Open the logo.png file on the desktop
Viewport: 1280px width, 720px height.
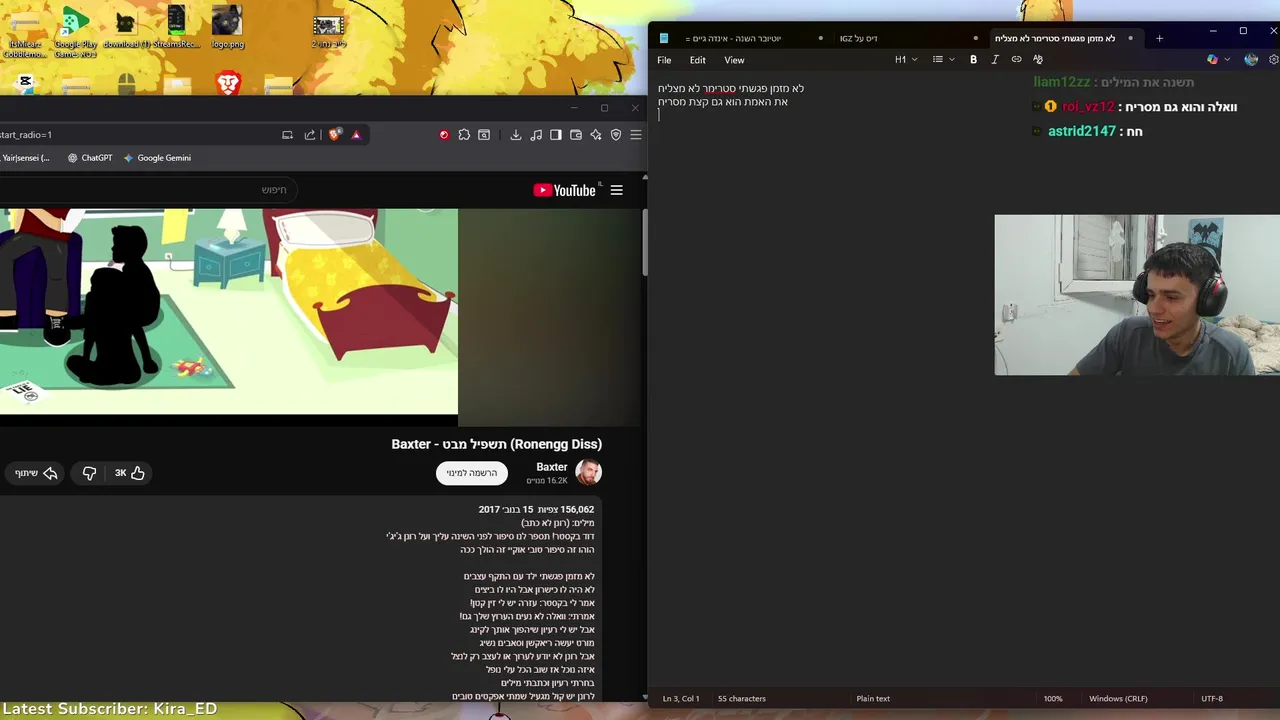[x=227, y=27]
